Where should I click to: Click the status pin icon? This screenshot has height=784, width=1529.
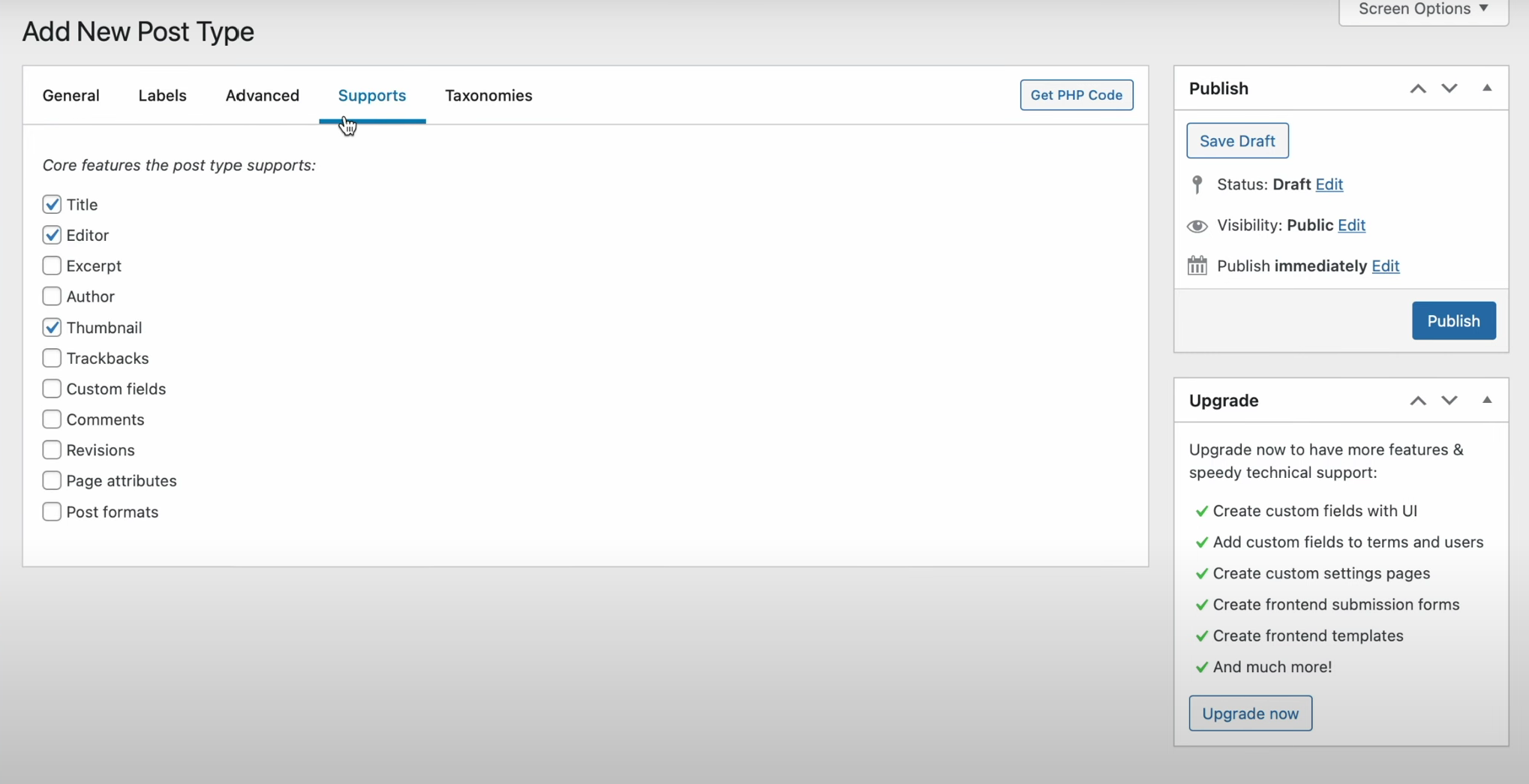[x=1197, y=185]
